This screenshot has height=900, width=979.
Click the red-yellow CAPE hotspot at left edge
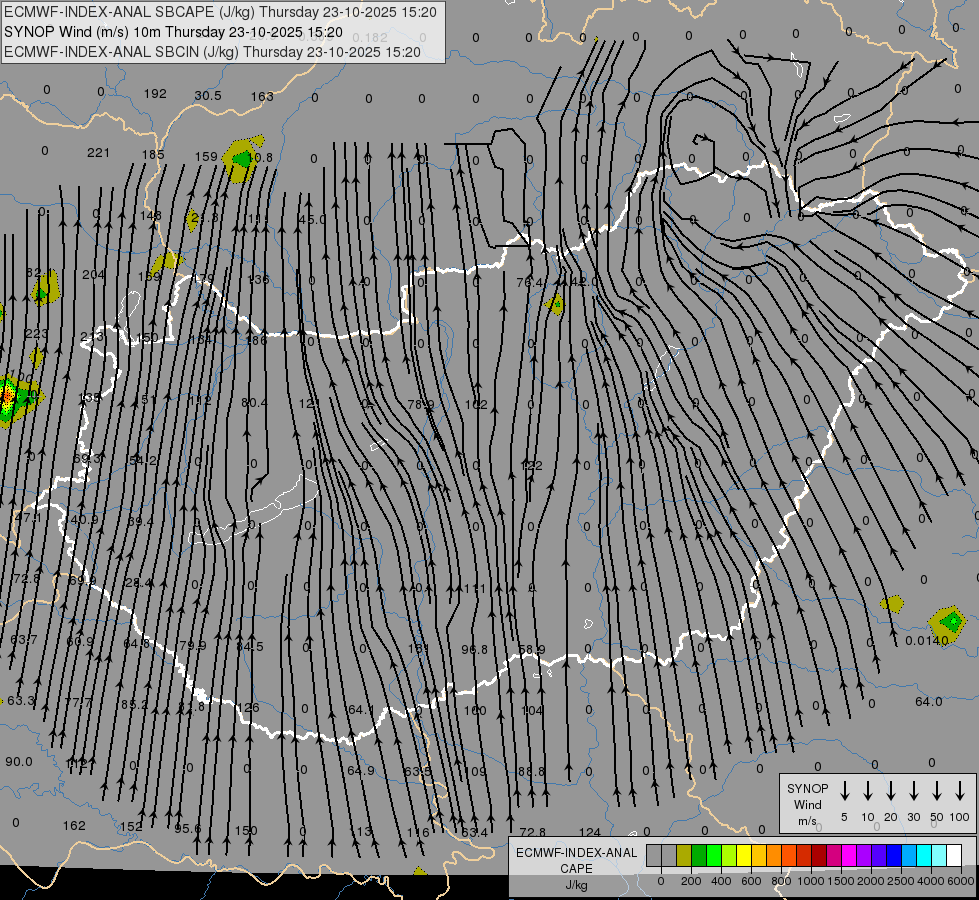[x=7, y=396]
